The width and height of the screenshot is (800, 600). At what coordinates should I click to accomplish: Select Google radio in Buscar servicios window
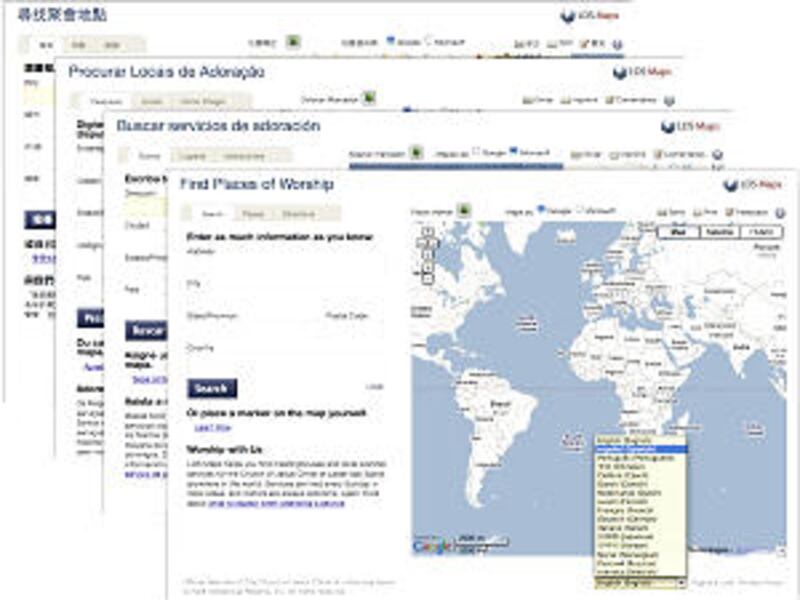pyautogui.click(x=477, y=151)
